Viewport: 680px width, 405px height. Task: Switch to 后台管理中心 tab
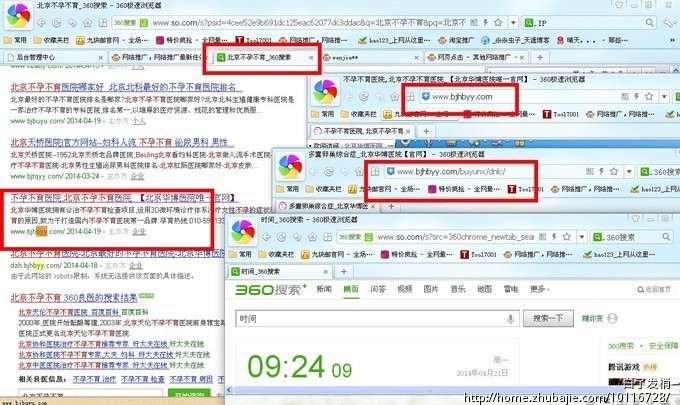tap(36, 57)
